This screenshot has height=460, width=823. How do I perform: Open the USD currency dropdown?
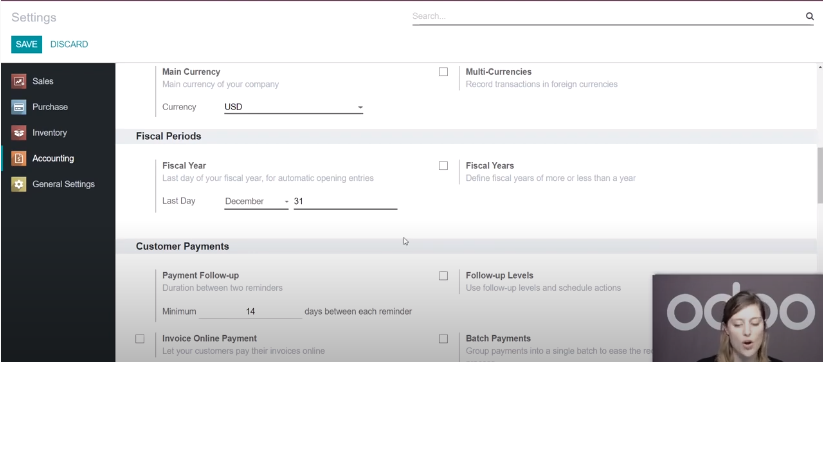[292, 107]
